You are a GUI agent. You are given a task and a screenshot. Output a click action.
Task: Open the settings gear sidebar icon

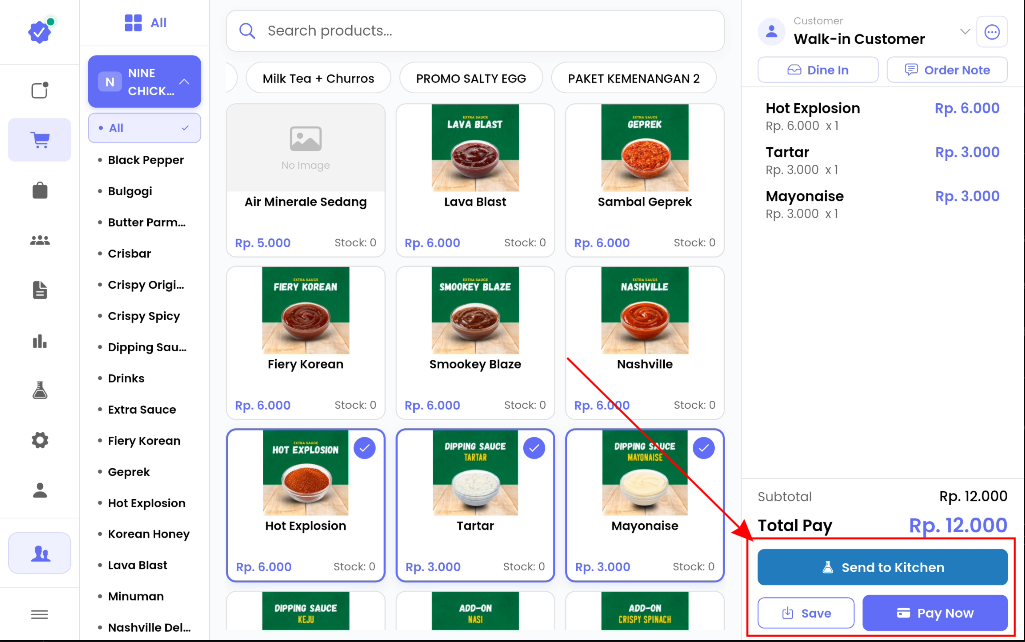point(40,440)
